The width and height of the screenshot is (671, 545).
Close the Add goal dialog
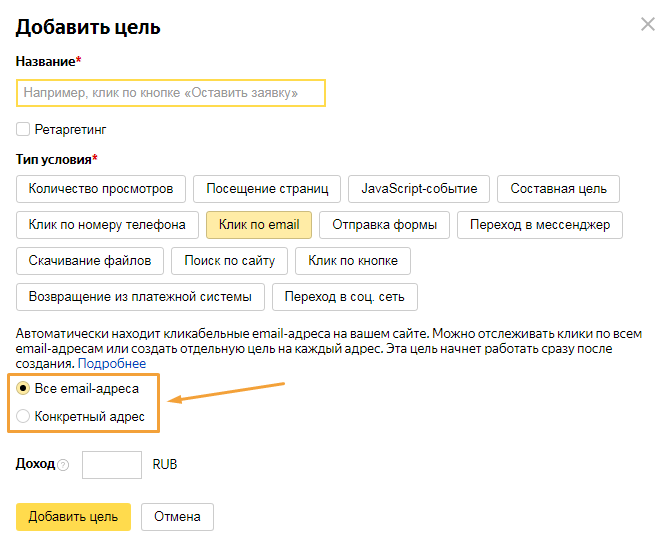[648, 24]
